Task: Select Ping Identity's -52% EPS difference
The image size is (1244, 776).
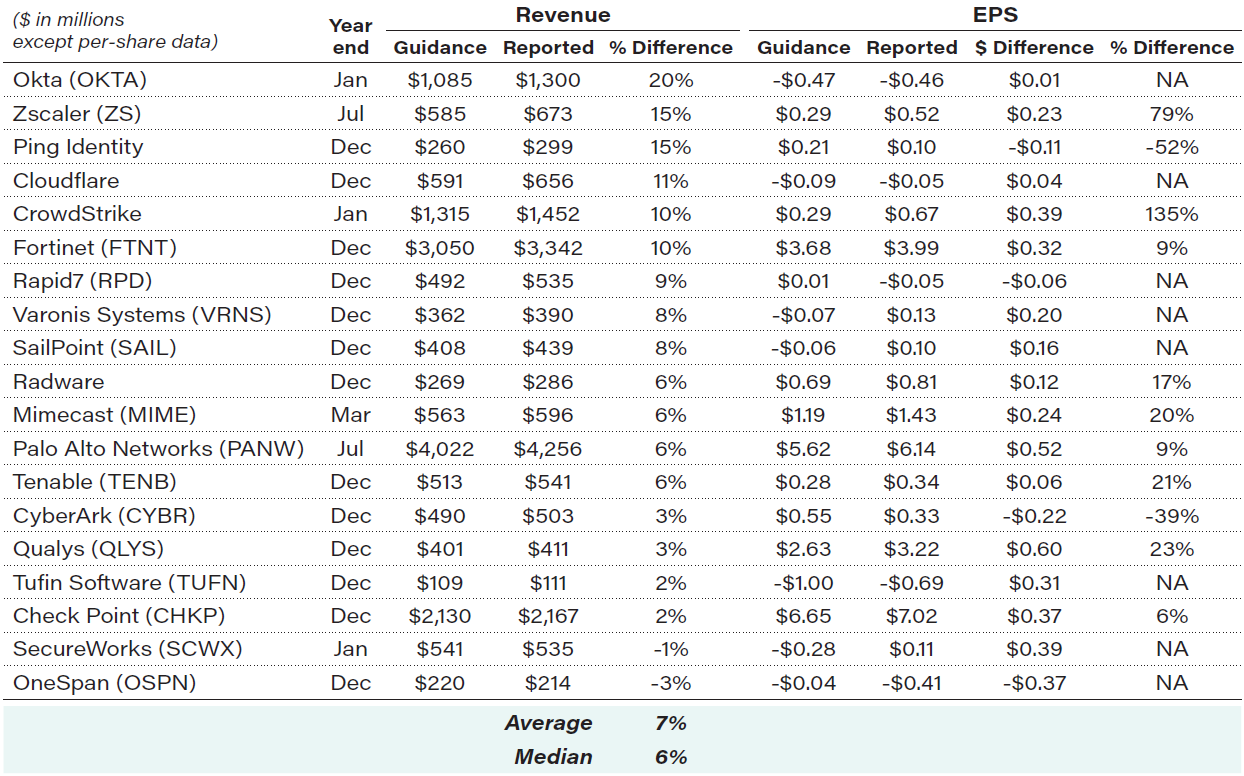Action: (1171, 147)
